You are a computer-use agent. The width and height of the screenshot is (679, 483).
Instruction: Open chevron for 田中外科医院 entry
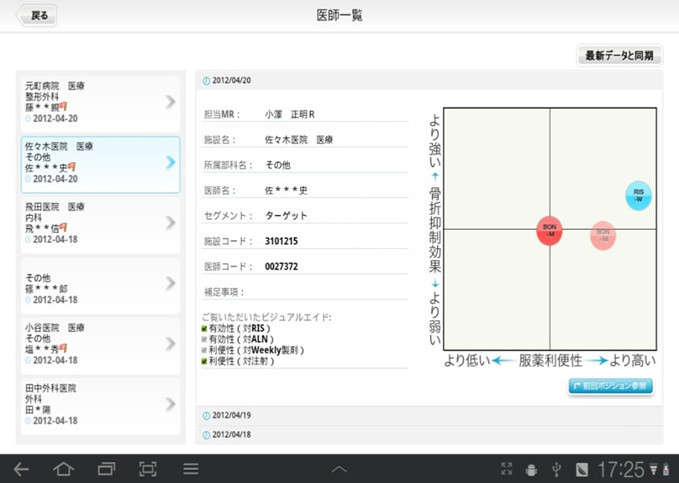pos(171,404)
